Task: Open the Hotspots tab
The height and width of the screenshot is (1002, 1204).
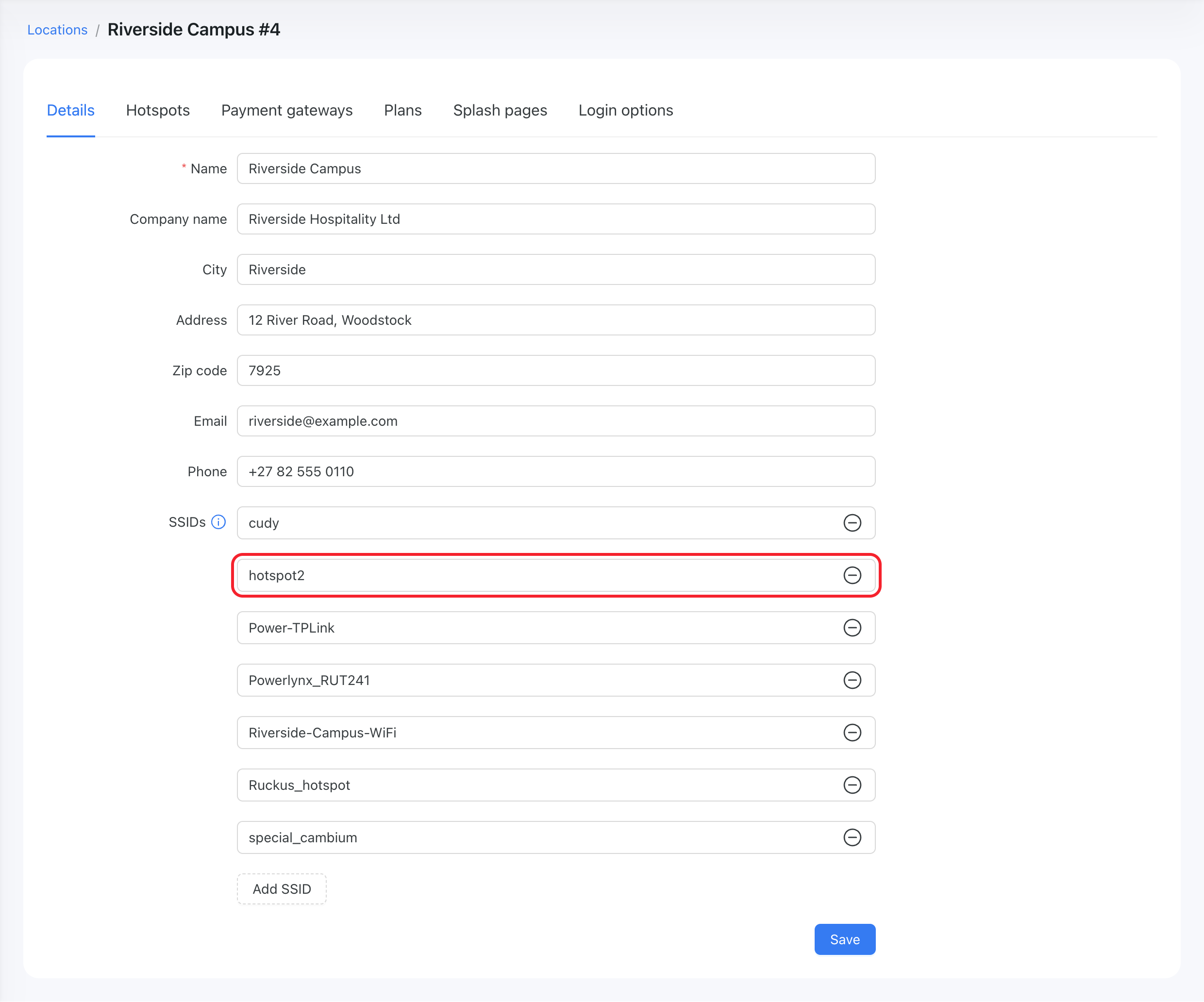Action: (158, 110)
